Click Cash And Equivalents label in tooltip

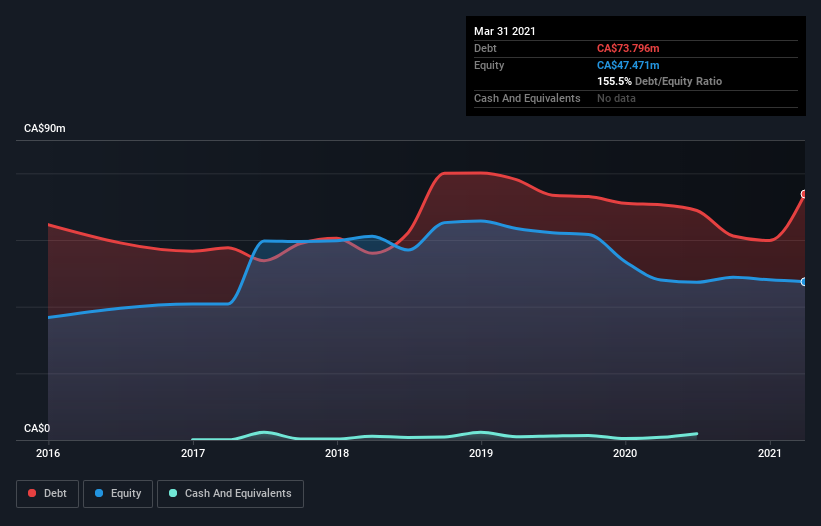click(x=527, y=98)
